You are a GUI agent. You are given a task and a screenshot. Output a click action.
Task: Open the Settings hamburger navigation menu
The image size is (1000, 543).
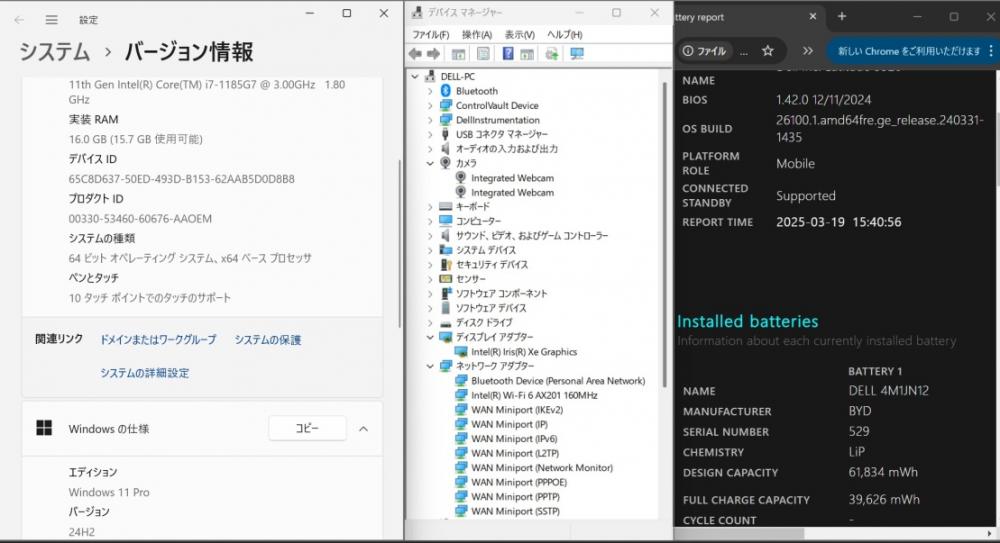[52, 20]
